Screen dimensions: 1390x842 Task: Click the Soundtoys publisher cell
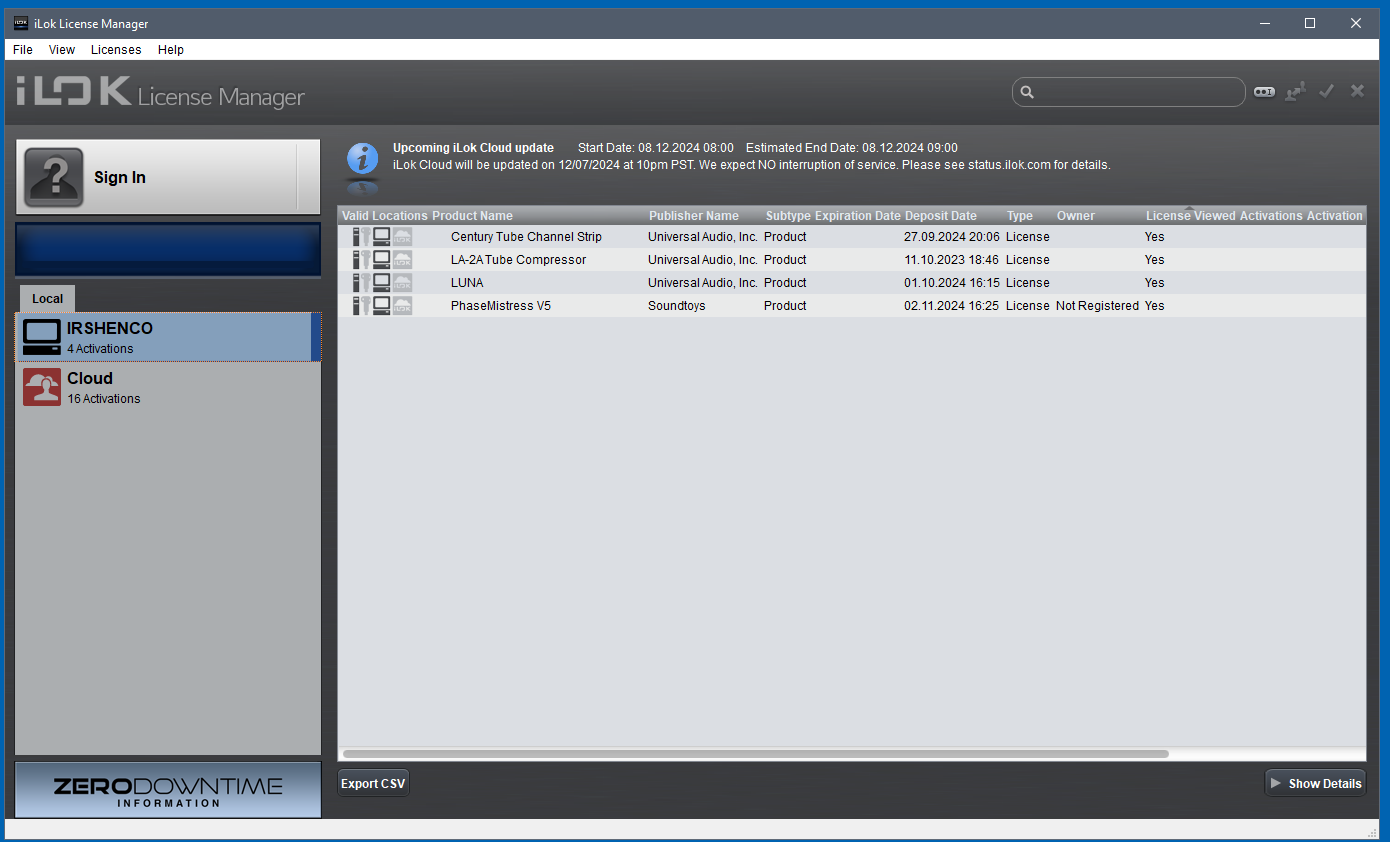[x=677, y=306]
